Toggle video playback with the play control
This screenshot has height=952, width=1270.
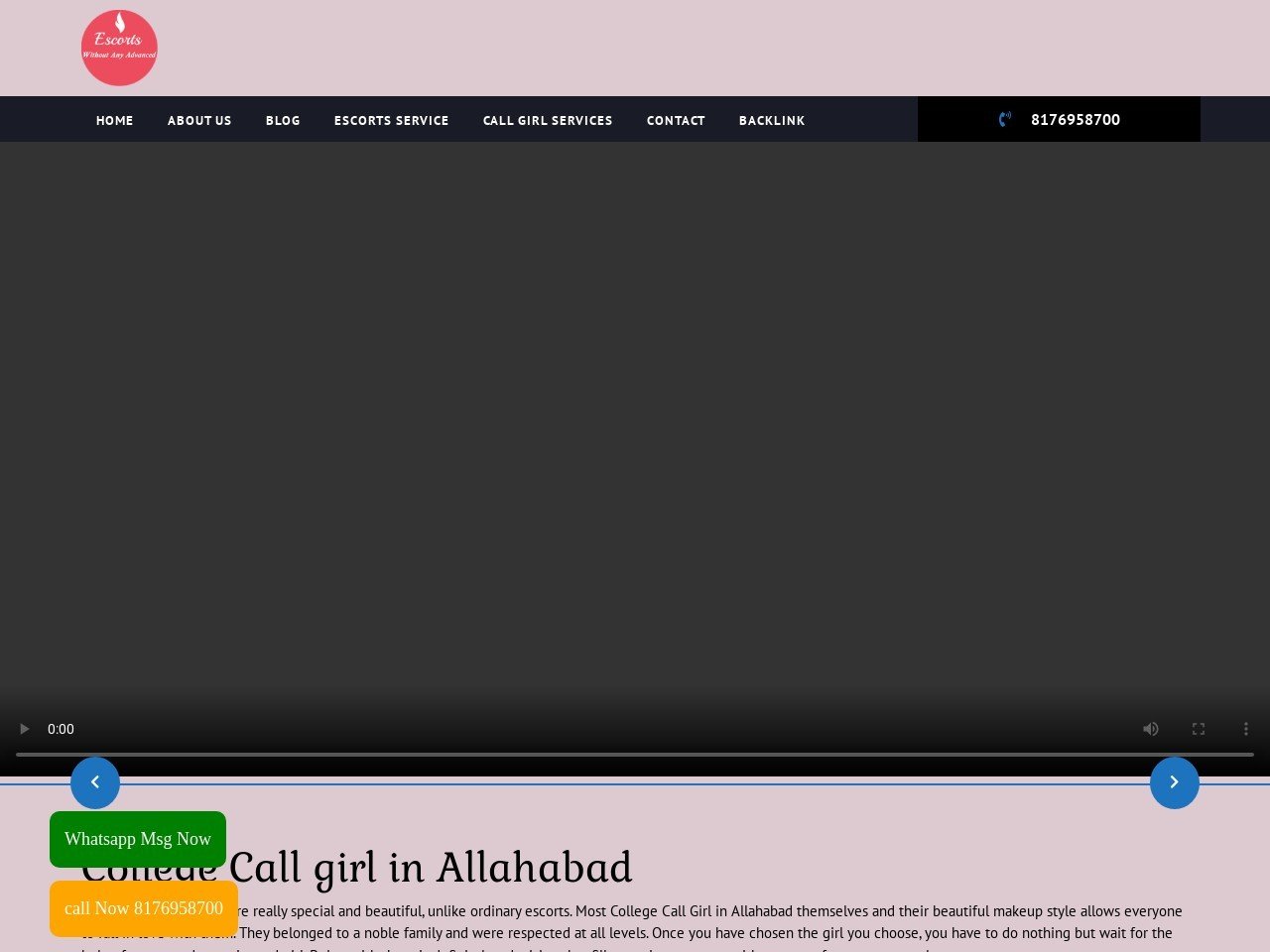click(x=24, y=729)
